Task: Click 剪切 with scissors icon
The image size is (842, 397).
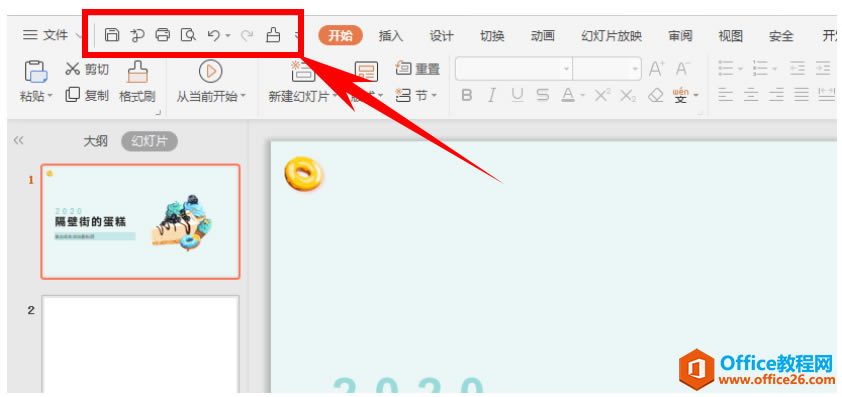Action: pyautogui.click(x=86, y=69)
